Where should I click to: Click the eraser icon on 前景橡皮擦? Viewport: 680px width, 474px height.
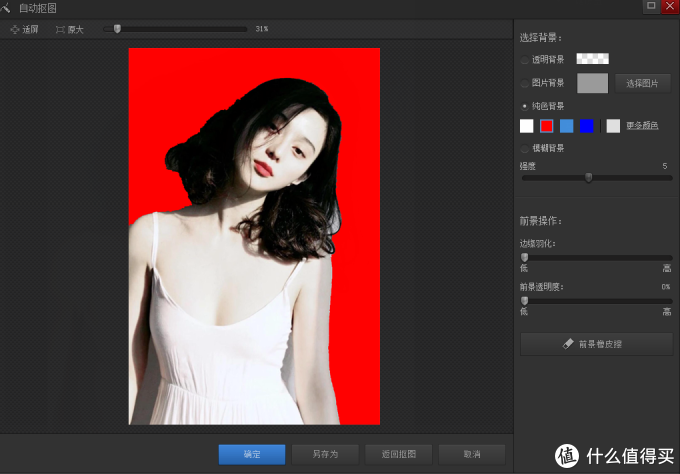click(x=569, y=344)
